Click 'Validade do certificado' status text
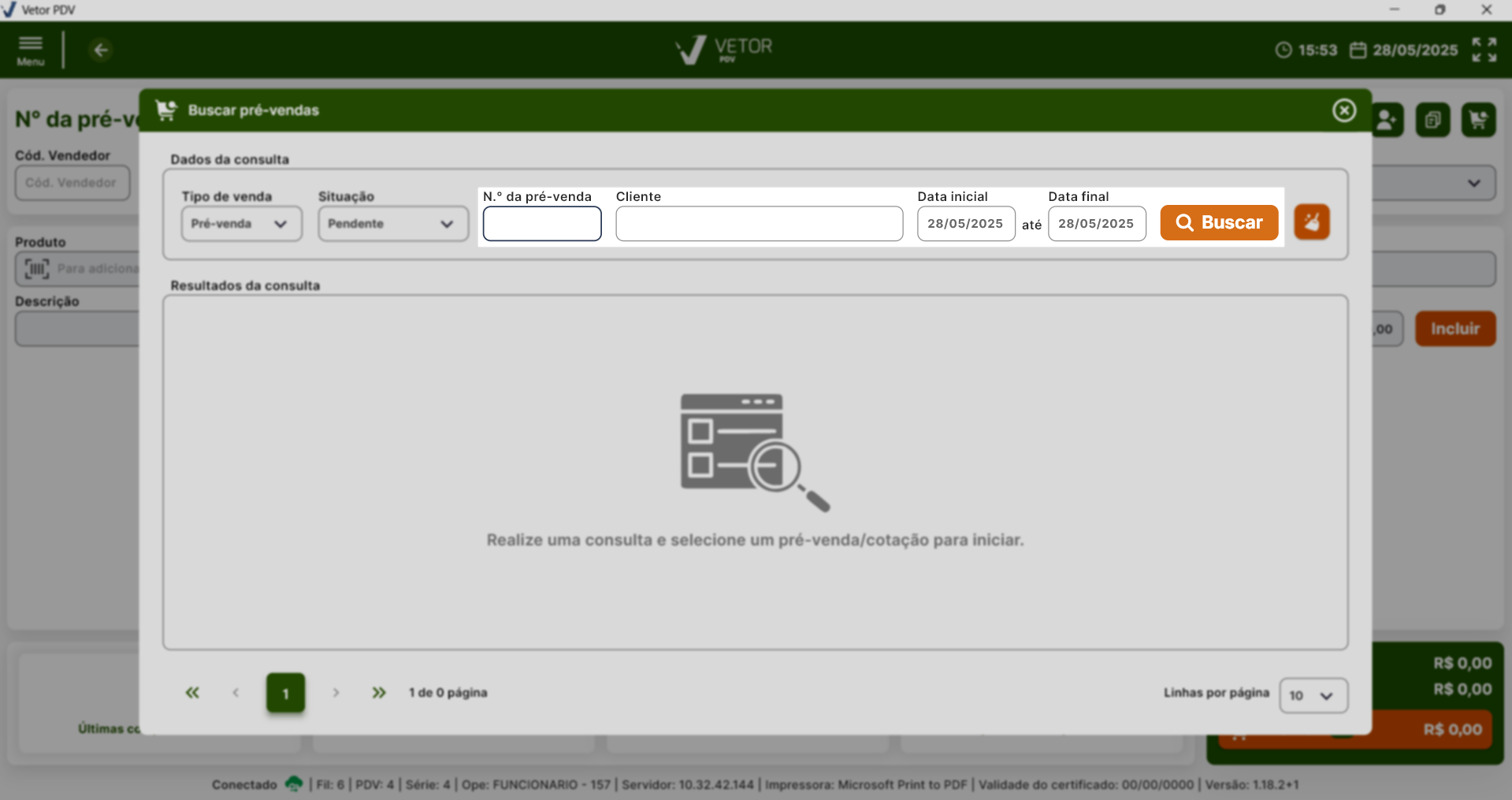The height and width of the screenshot is (800, 1512). tap(1086, 784)
